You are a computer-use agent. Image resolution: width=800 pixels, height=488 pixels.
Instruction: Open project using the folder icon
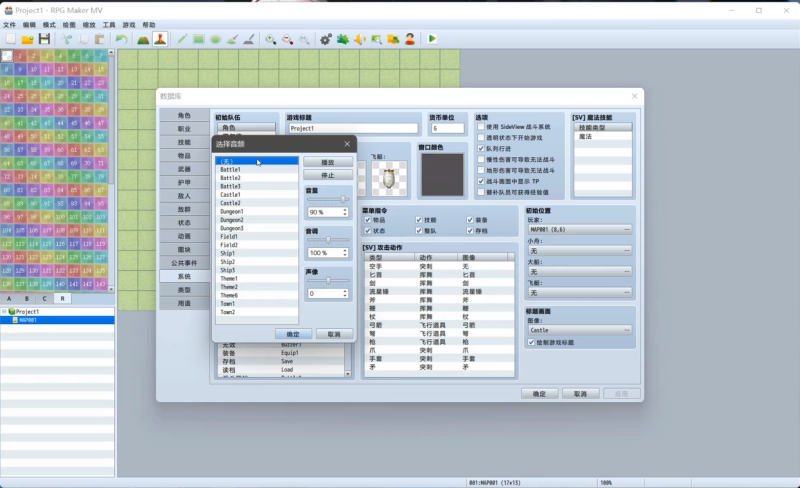click(28, 39)
